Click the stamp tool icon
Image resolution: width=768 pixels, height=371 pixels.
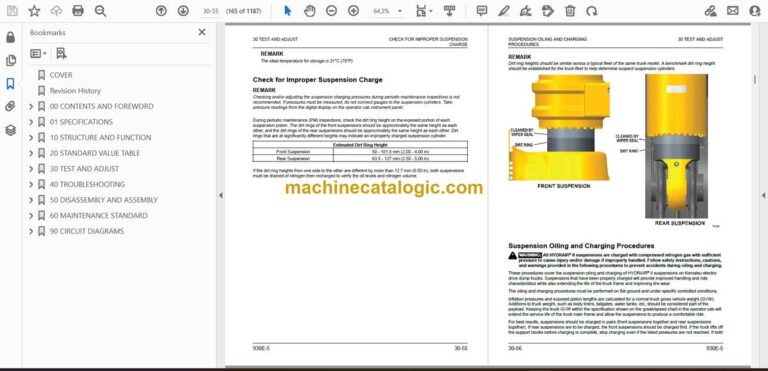[x=548, y=11]
